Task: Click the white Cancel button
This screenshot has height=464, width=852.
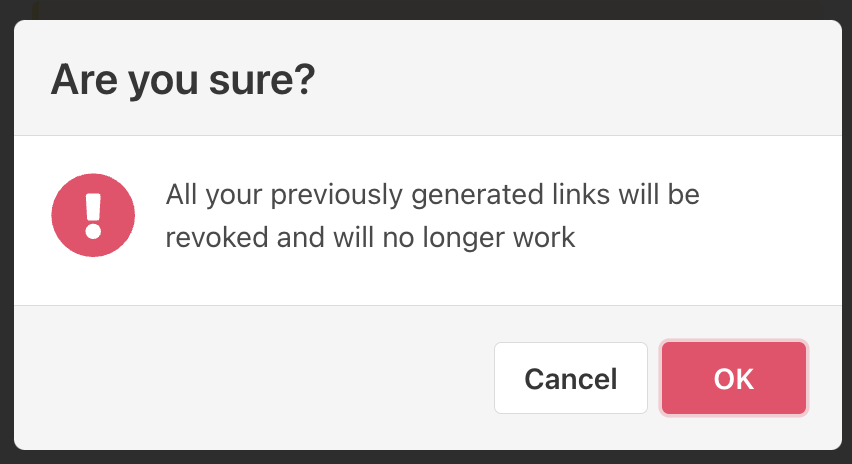Action: (571, 378)
